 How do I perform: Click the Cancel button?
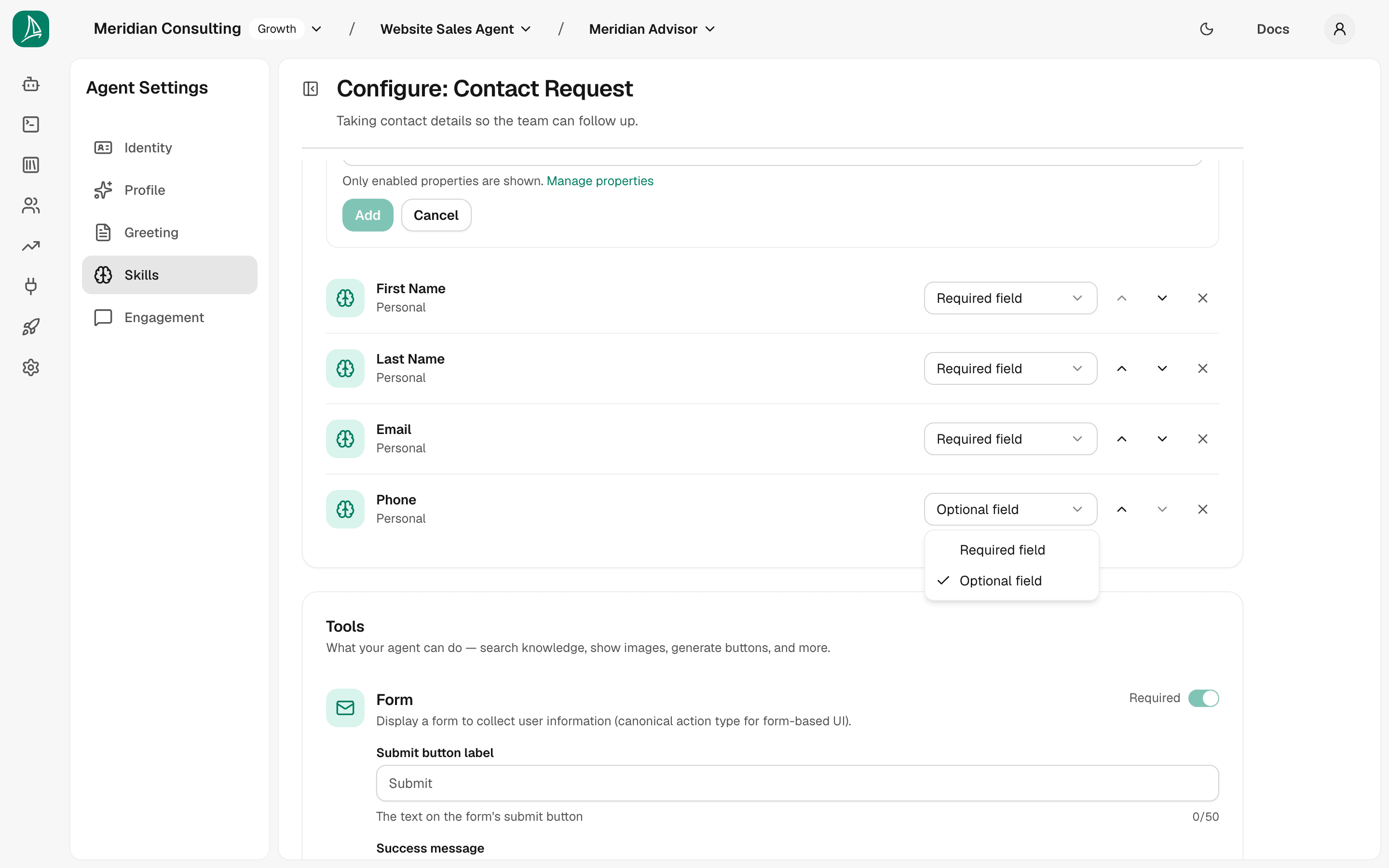tap(436, 215)
